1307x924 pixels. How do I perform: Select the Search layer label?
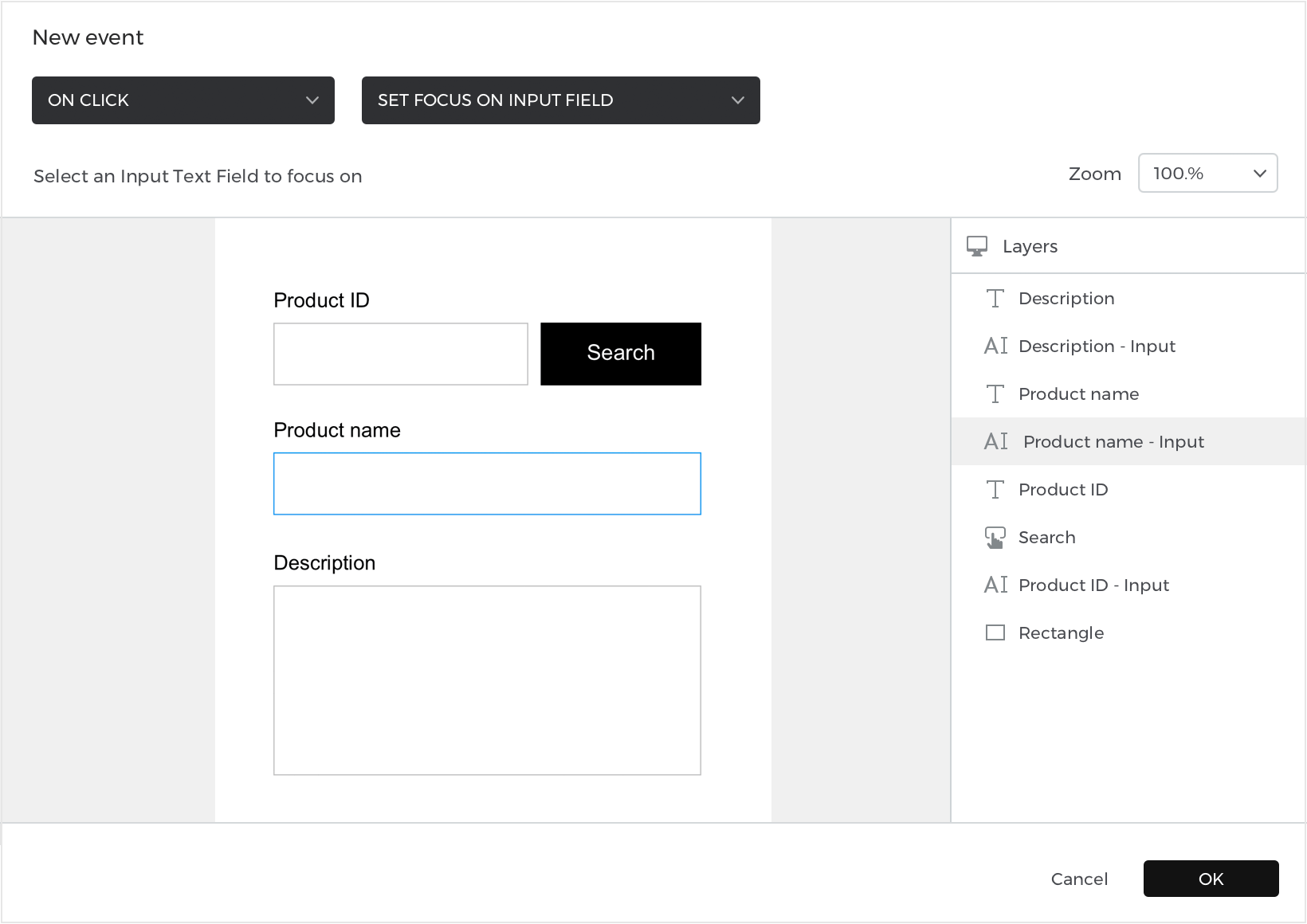tap(1047, 538)
